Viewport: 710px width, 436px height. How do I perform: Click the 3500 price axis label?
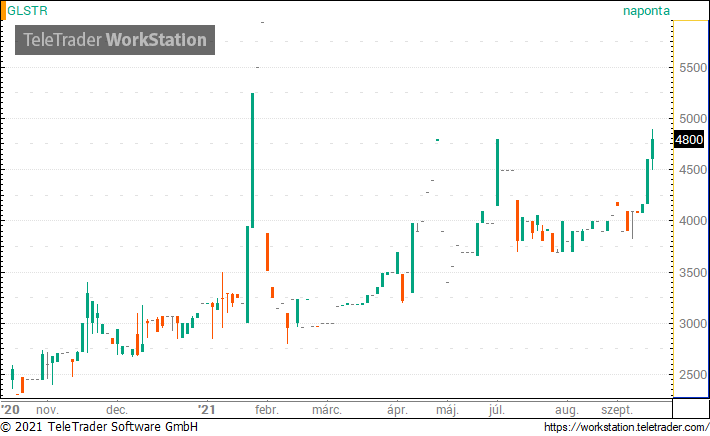(x=693, y=273)
